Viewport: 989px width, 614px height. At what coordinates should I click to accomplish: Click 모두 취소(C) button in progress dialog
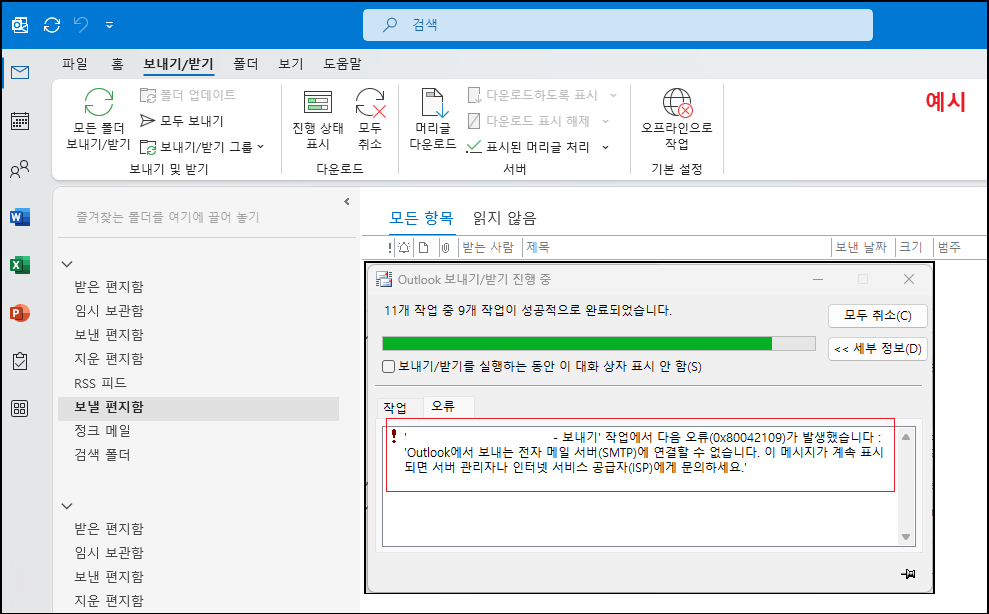click(877, 316)
